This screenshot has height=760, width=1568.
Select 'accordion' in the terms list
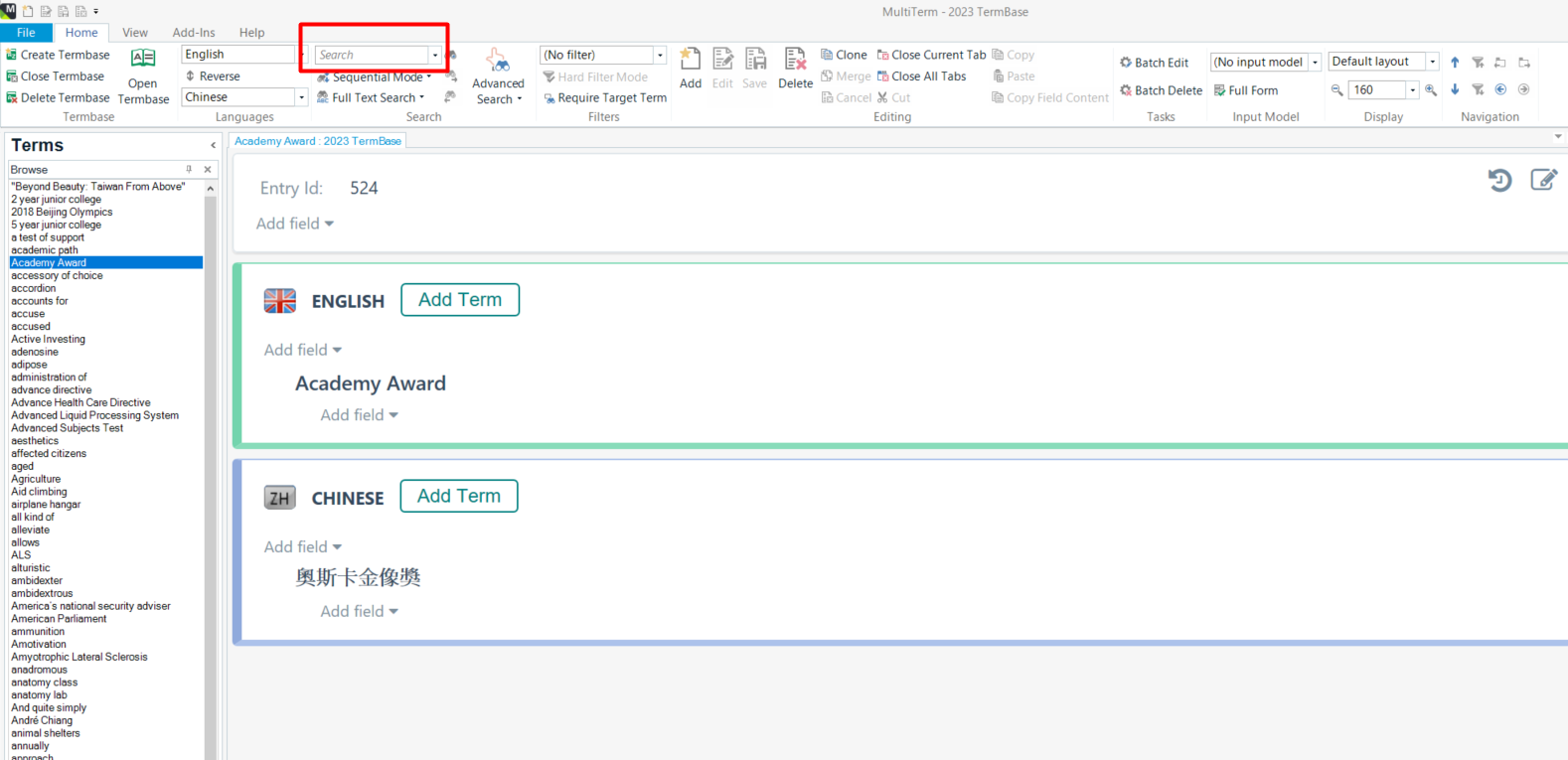click(34, 288)
